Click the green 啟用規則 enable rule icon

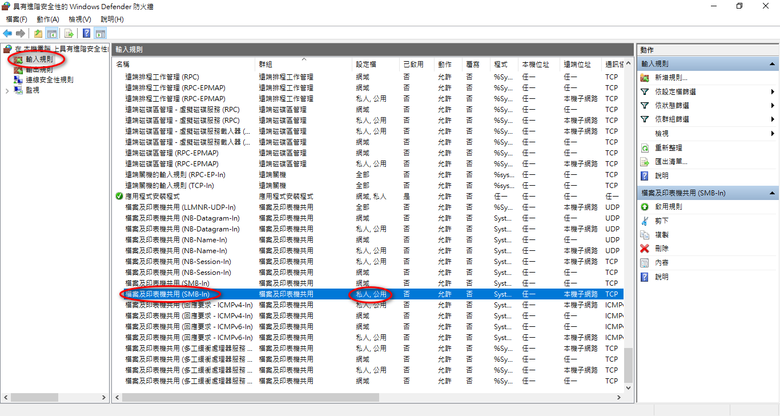click(x=645, y=207)
